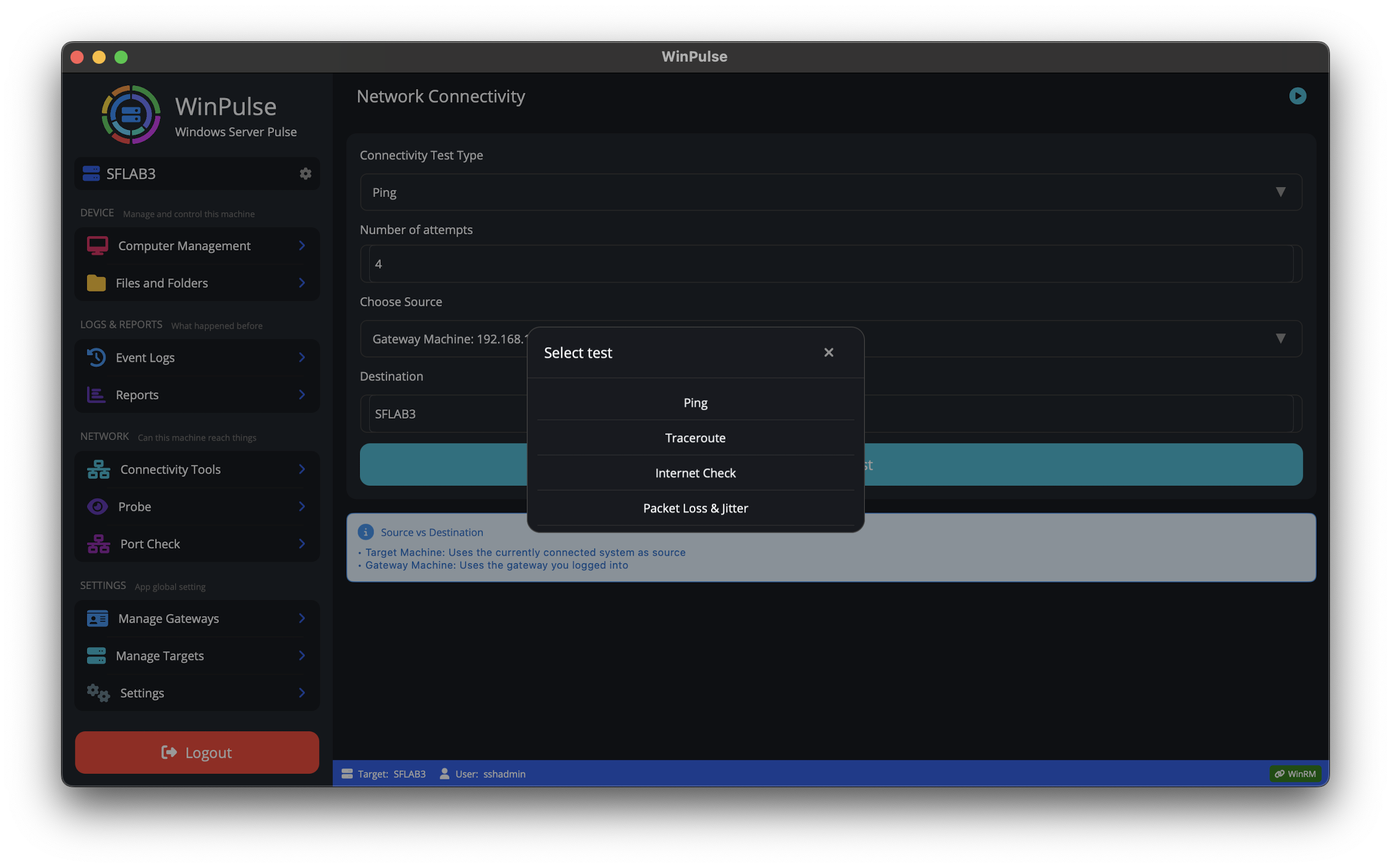Click the WinRM status badge
Viewport: 1391px width, 868px height.
(x=1295, y=774)
